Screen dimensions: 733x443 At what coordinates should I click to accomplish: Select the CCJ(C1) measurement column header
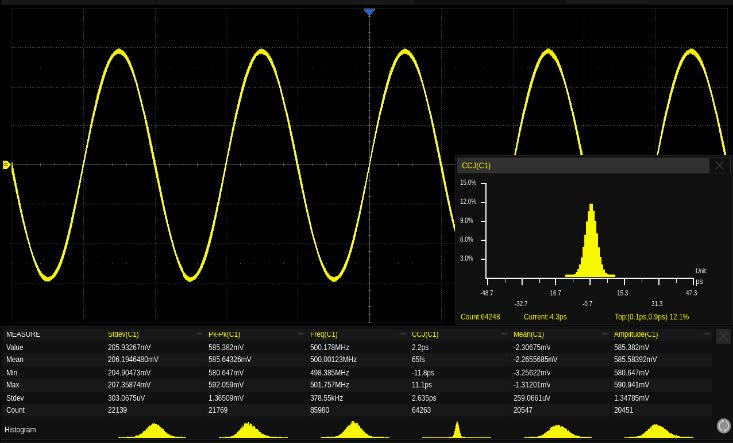425,334
